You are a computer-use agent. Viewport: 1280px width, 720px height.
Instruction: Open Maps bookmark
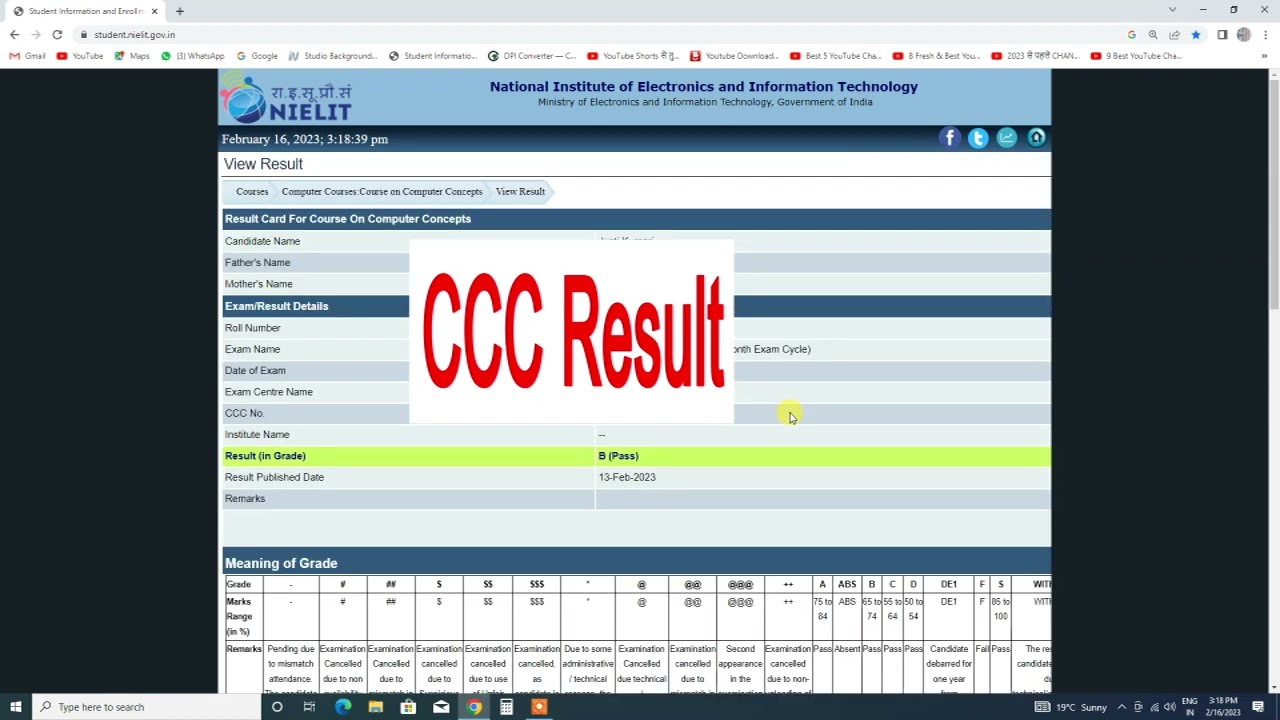click(132, 56)
